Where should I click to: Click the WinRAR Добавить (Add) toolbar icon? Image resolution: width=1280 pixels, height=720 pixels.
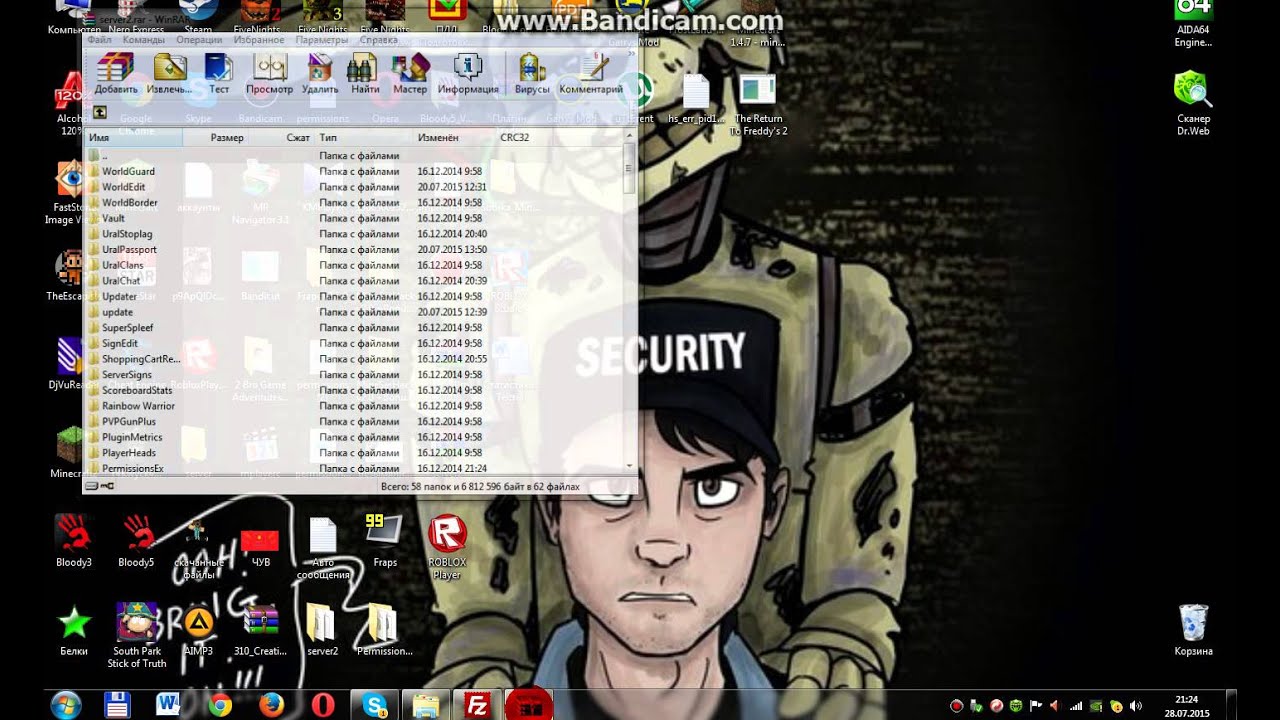click(x=116, y=73)
